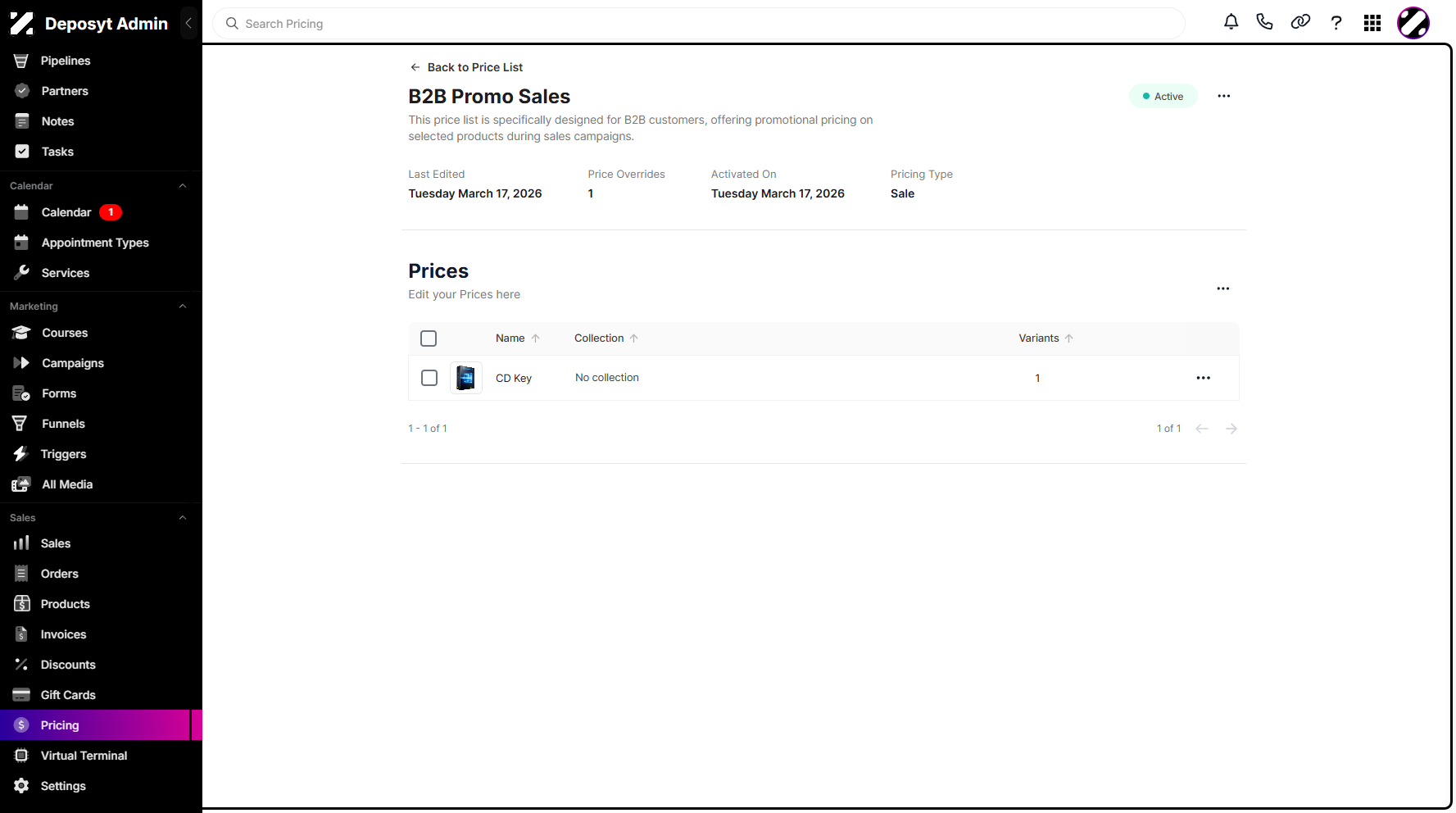Click the phone call icon
The height and width of the screenshot is (813, 1456).
(1264, 22)
